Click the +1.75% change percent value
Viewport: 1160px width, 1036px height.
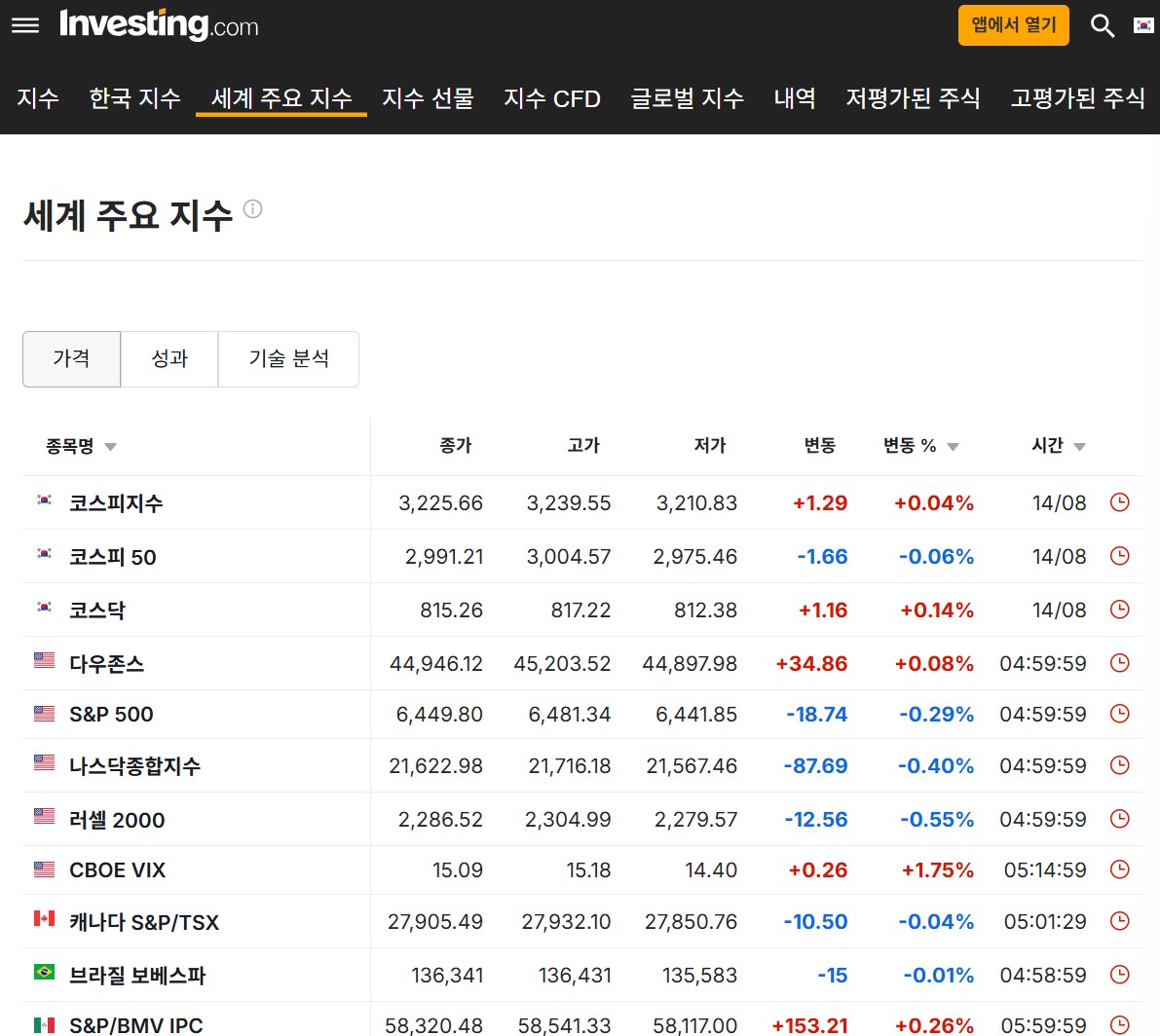[x=937, y=870]
